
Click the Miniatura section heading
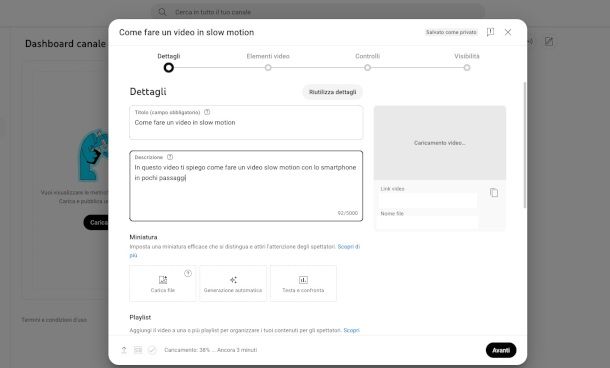144,237
